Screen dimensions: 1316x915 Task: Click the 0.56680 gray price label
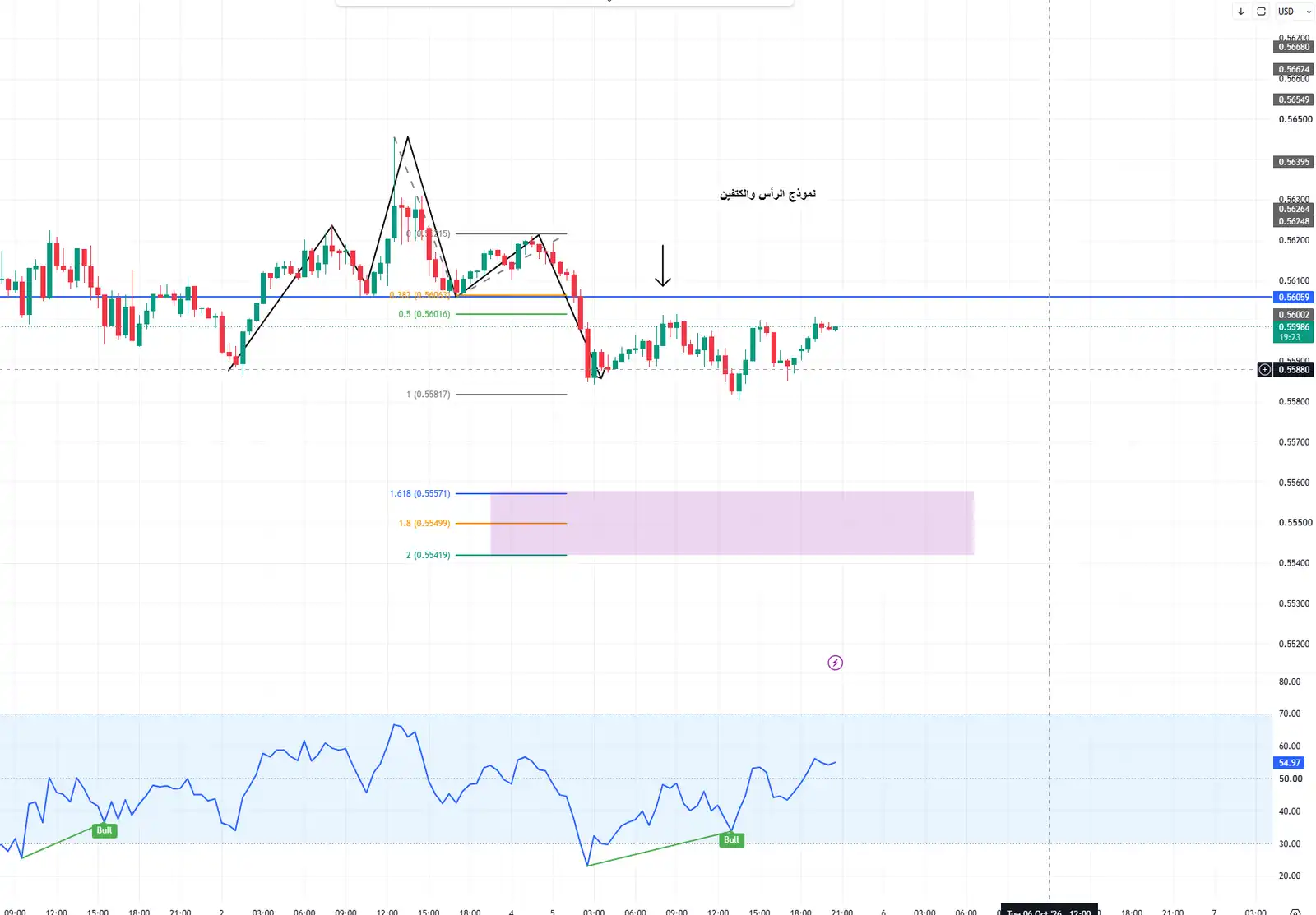1294,47
